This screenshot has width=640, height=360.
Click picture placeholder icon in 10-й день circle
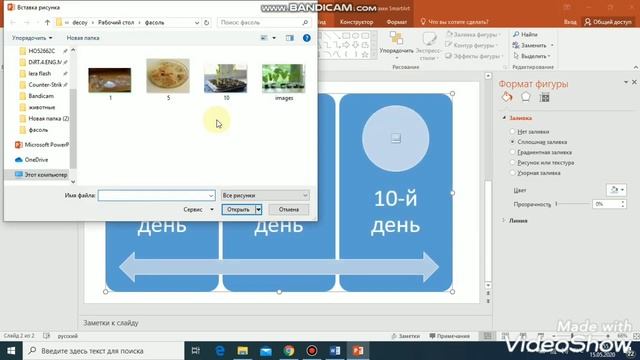click(x=396, y=138)
